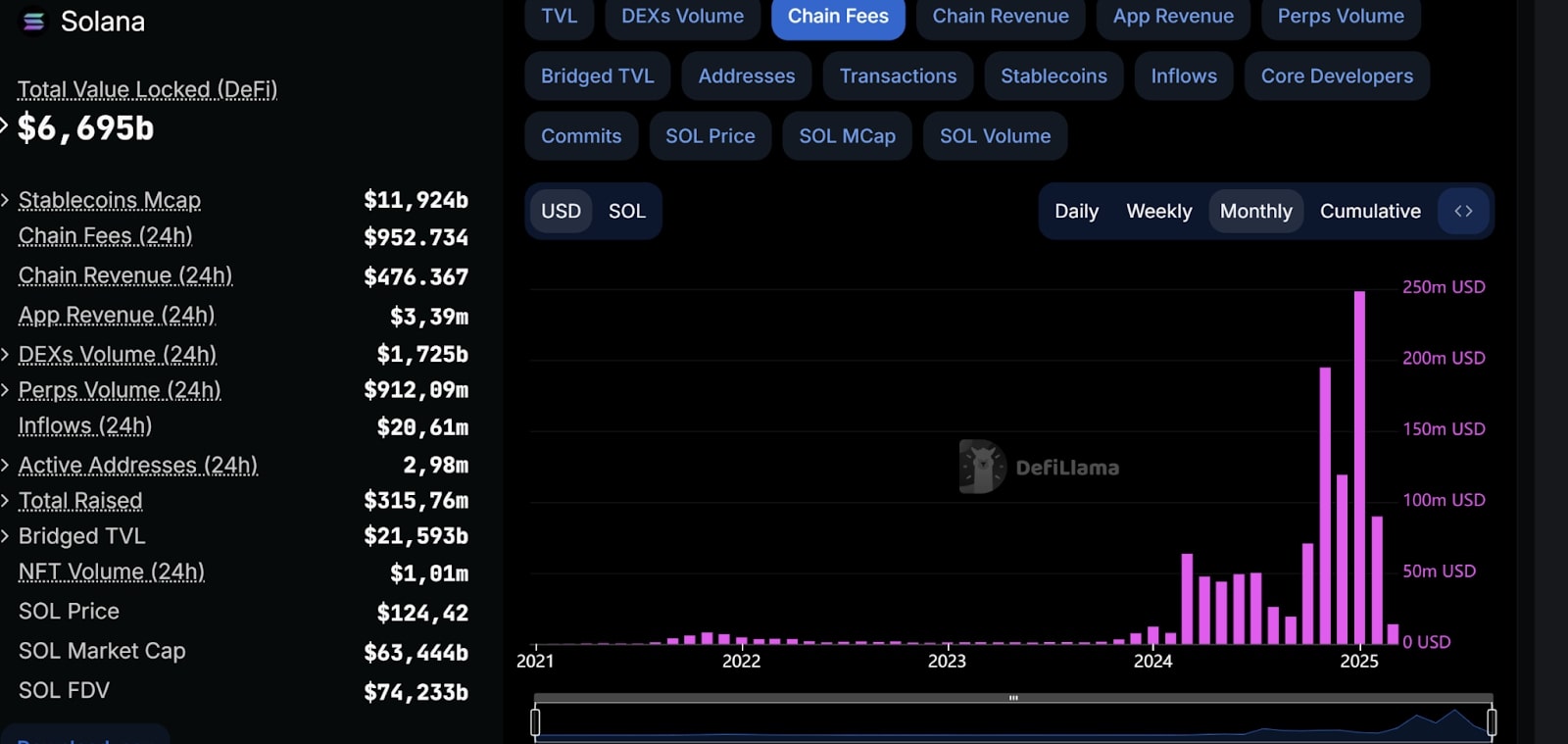Click the Chain Revenue (24h) label

coord(125,275)
